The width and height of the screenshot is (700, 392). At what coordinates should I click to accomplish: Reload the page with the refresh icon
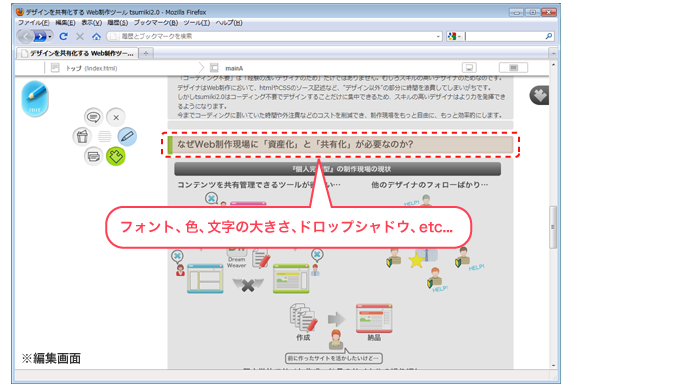tap(63, 36)
